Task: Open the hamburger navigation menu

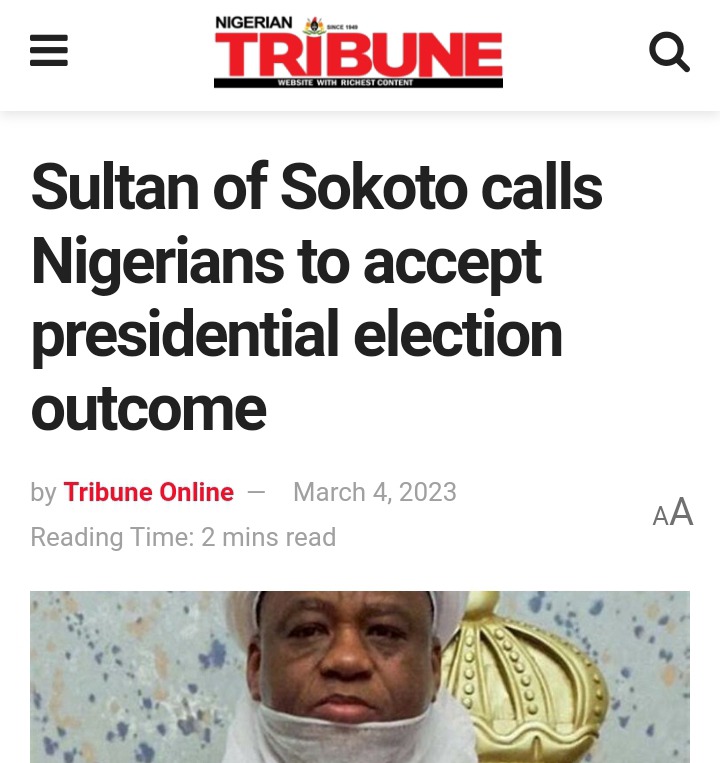Action: (x=49, y=51)
